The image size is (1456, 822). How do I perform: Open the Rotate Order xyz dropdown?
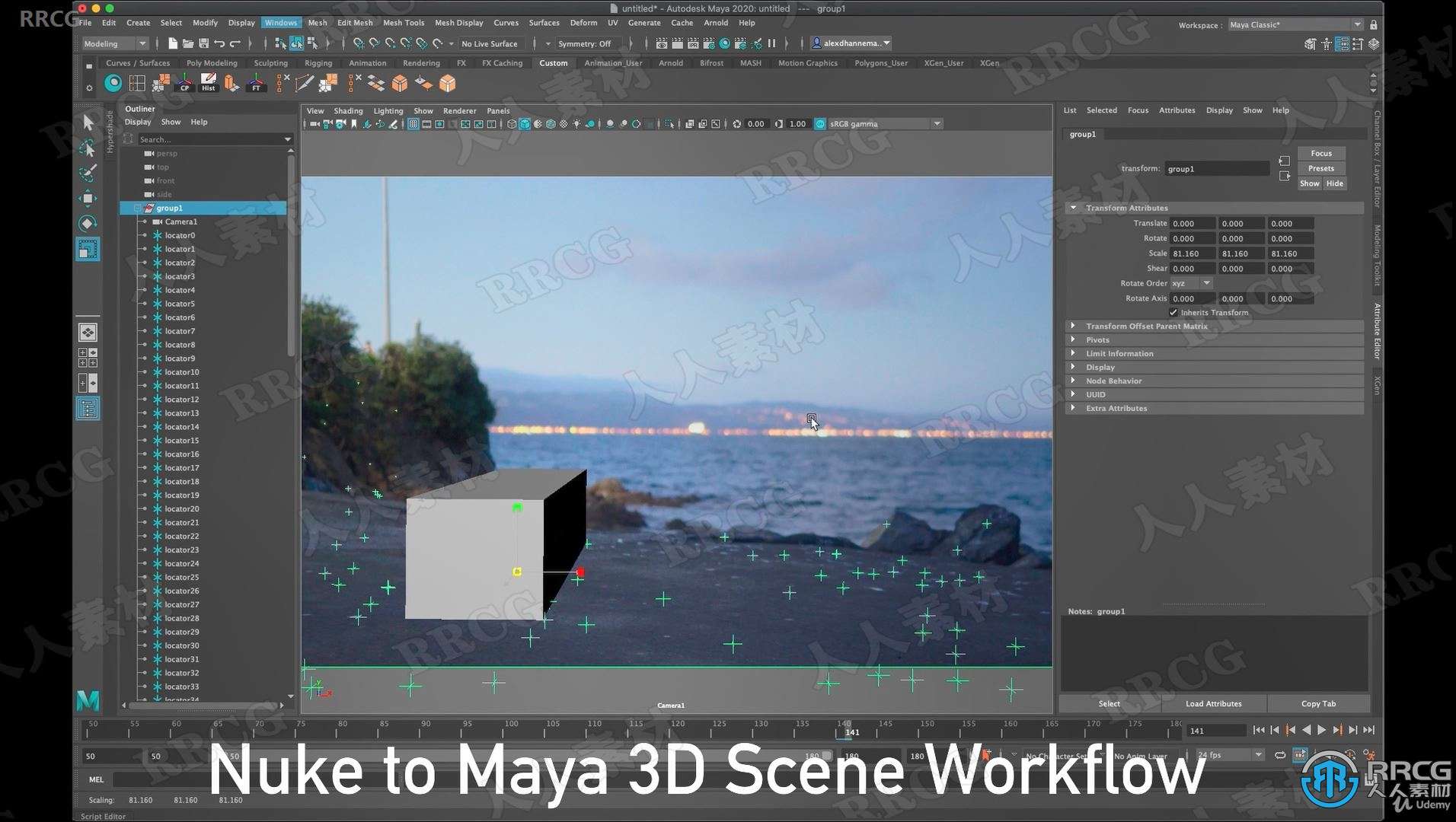pos(1190,283)
